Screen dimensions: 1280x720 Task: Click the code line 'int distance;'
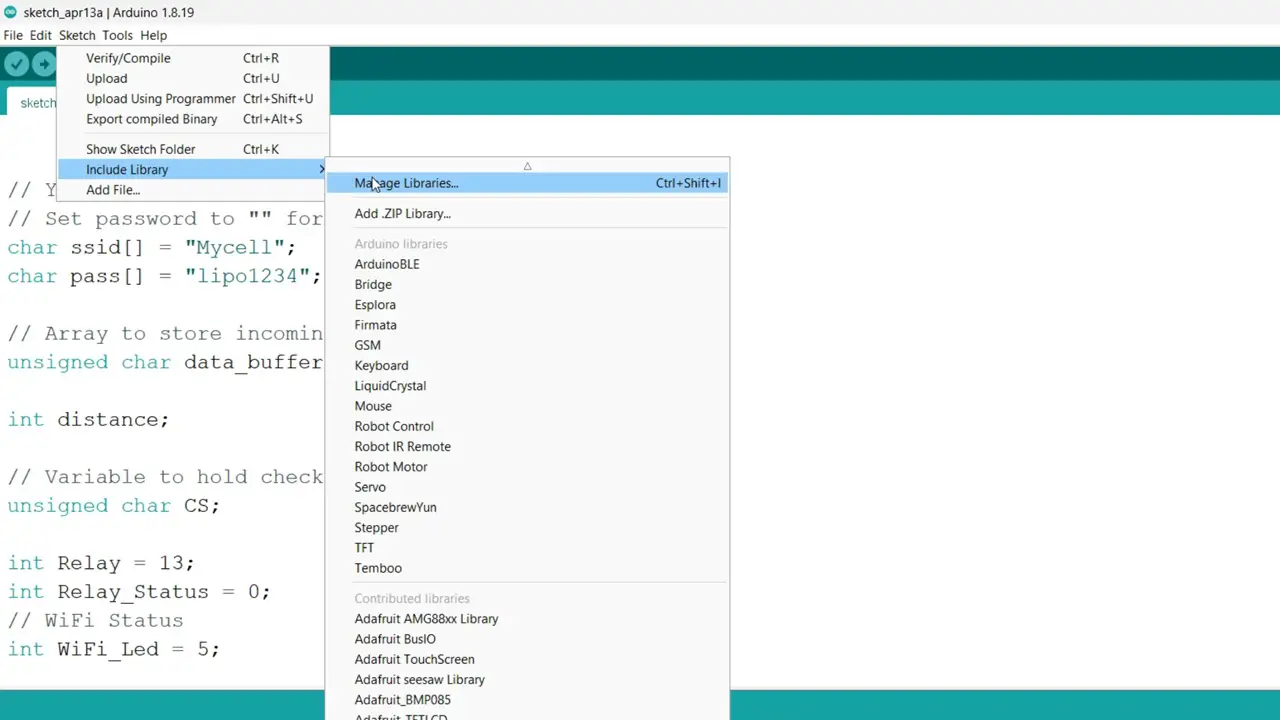tap(88, 419)
